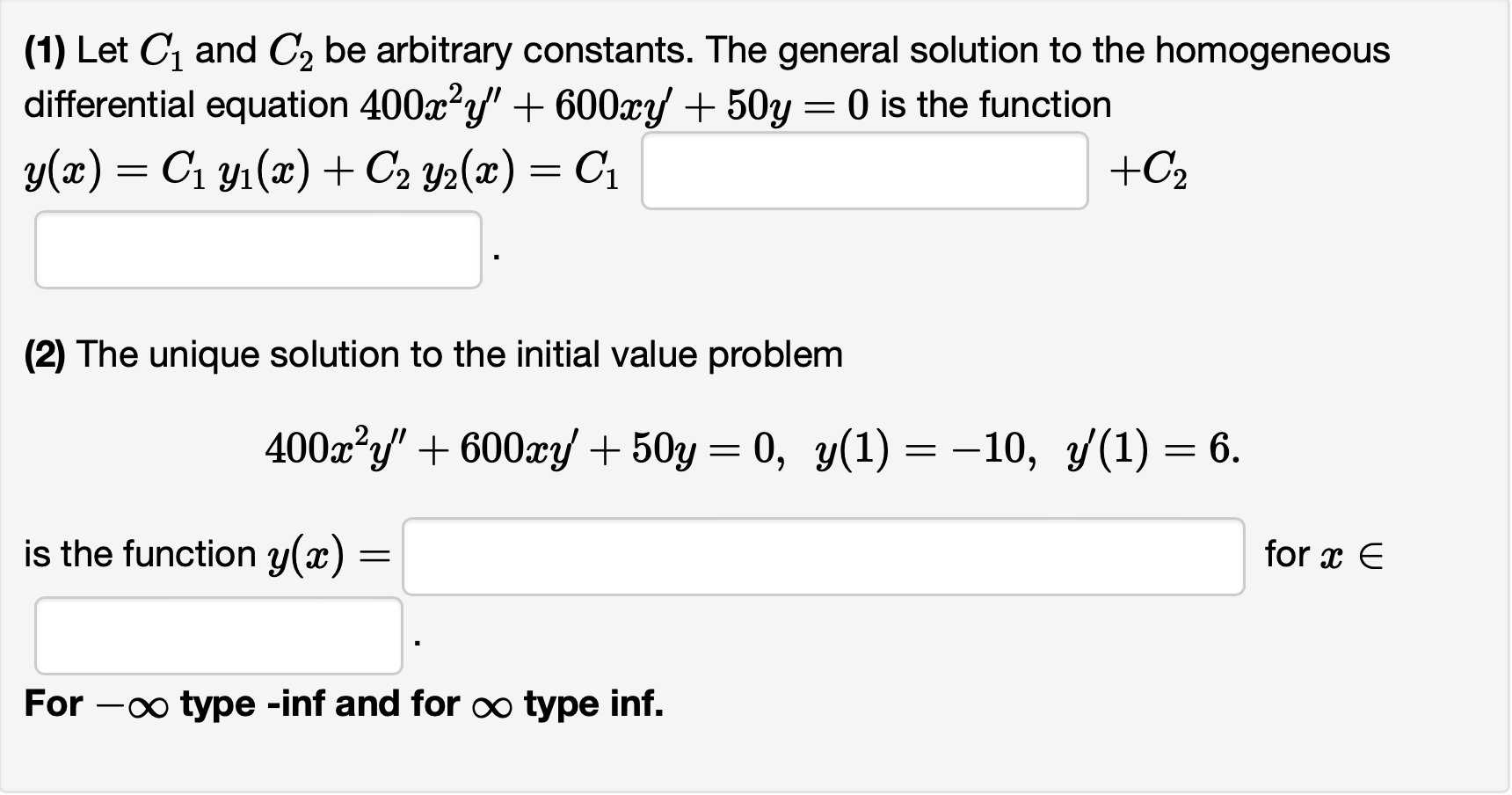Click the second answer box after C2
This screenshot has width=1512, height=795.
click(258, 249)
